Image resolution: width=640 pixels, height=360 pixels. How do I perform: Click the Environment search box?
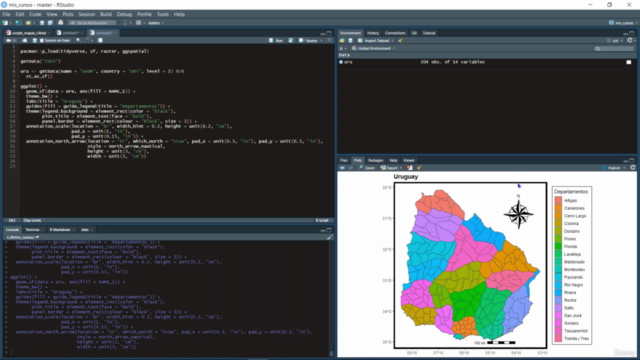[614, 49]
